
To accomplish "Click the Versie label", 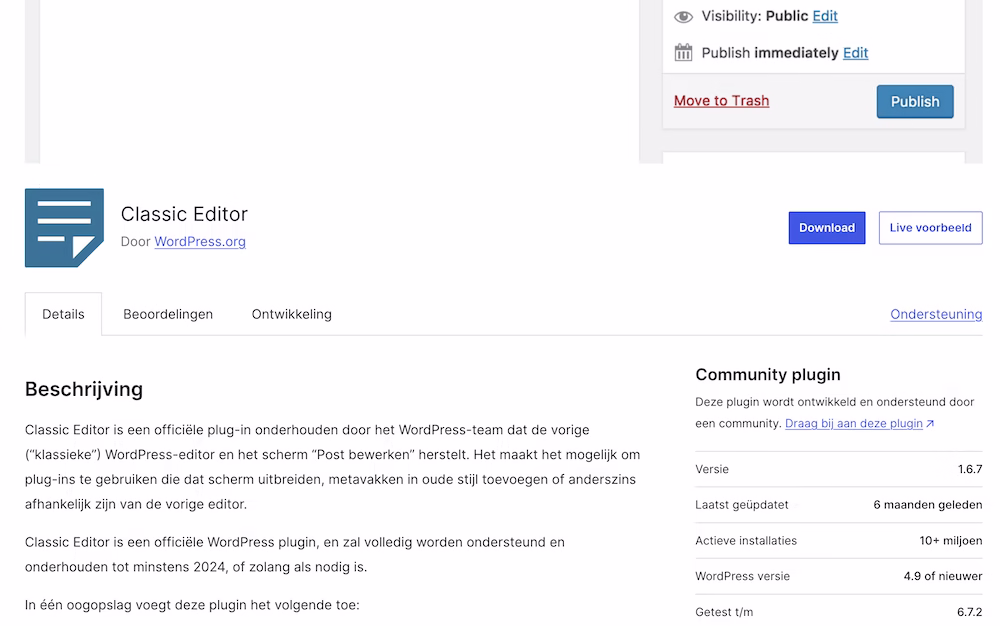I will (712, 469).
